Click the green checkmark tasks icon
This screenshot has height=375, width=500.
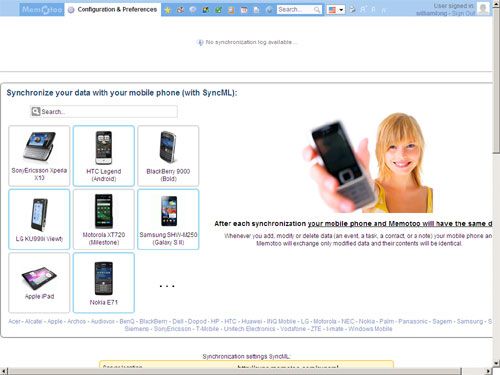pos(219,10)
